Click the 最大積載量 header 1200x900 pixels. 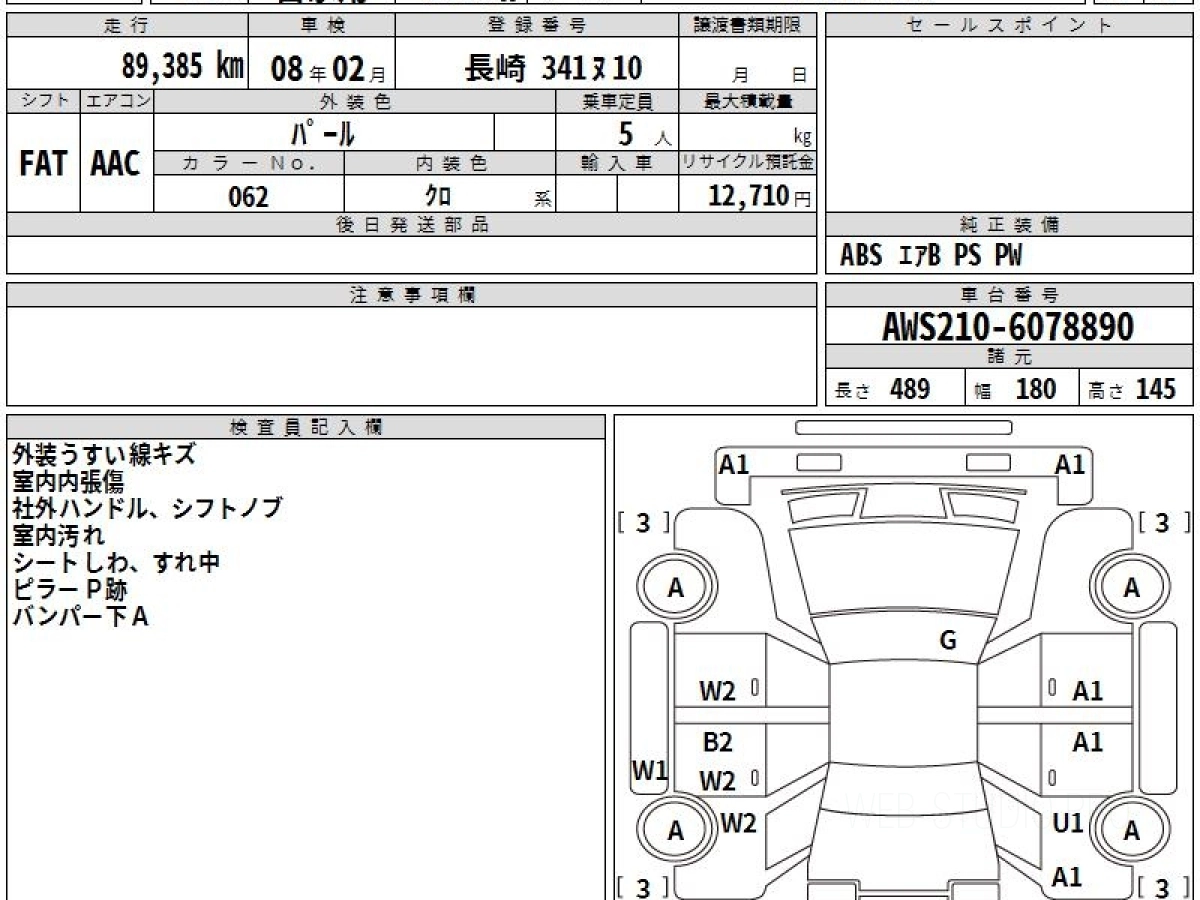747,101
